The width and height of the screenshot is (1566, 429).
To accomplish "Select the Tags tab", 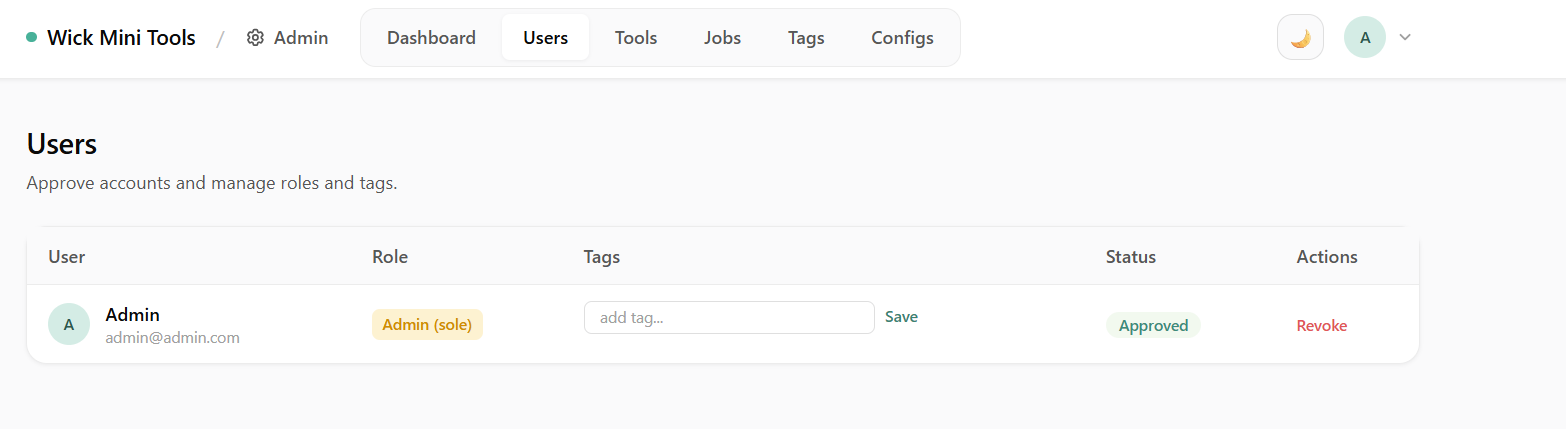I will 806,38.
